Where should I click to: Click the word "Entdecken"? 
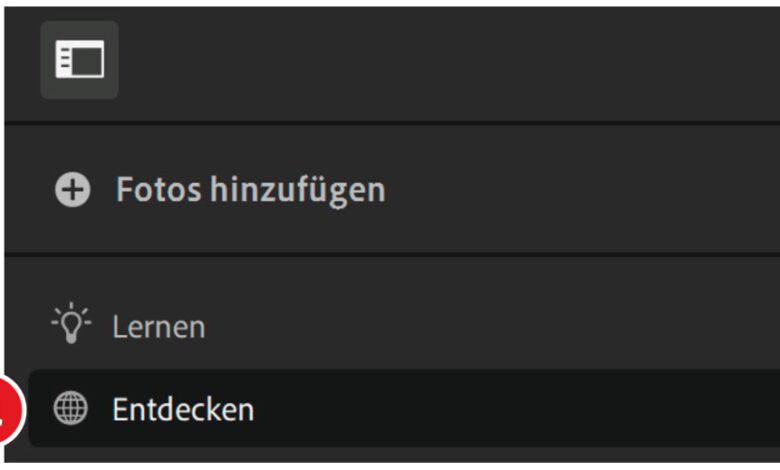182,409
